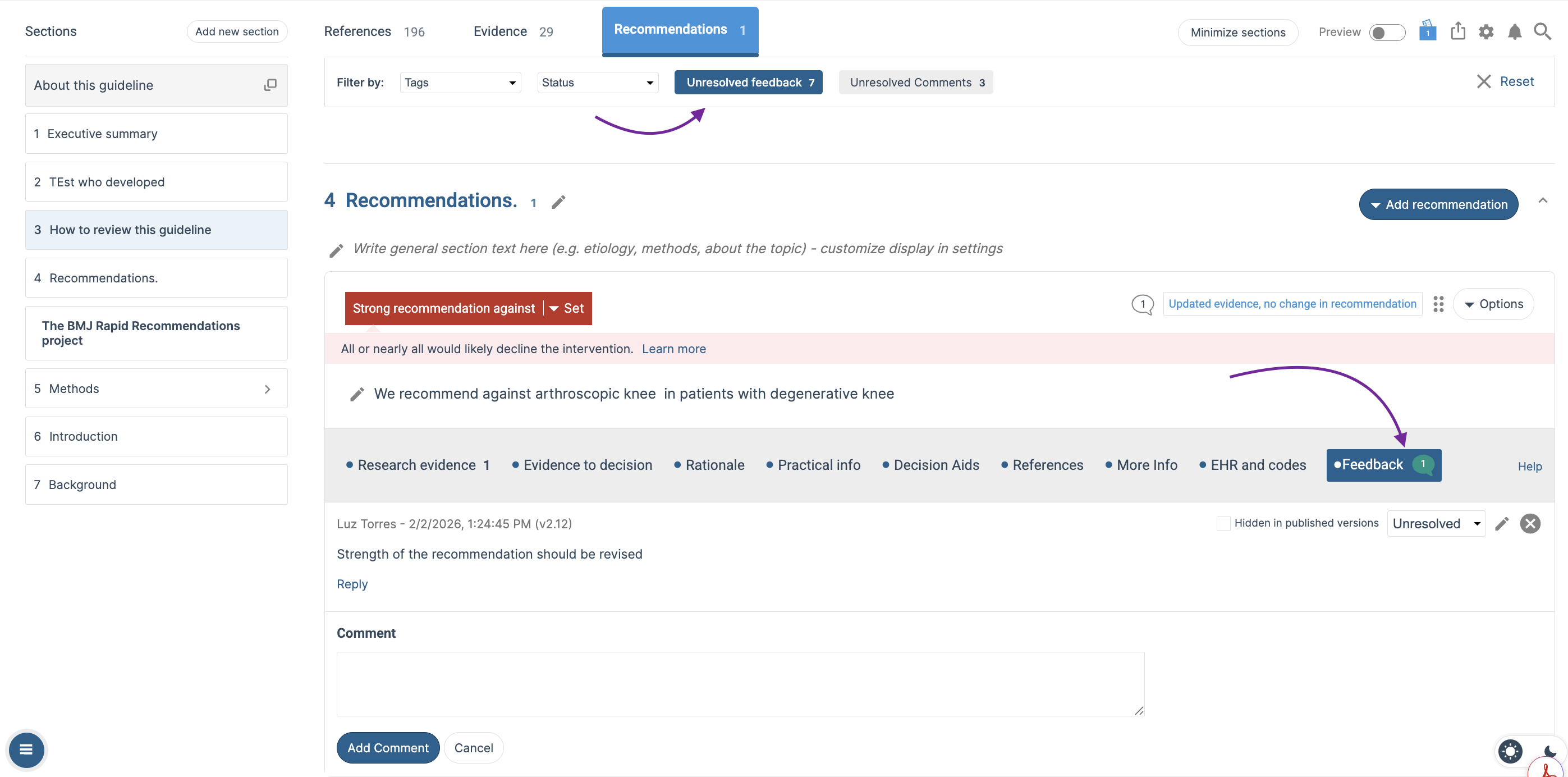Image resolution: width=1568 pixels, height=777 pixels.
Task: Grab the recommendation drag handle dots
Action: [x=1438, y=304]
